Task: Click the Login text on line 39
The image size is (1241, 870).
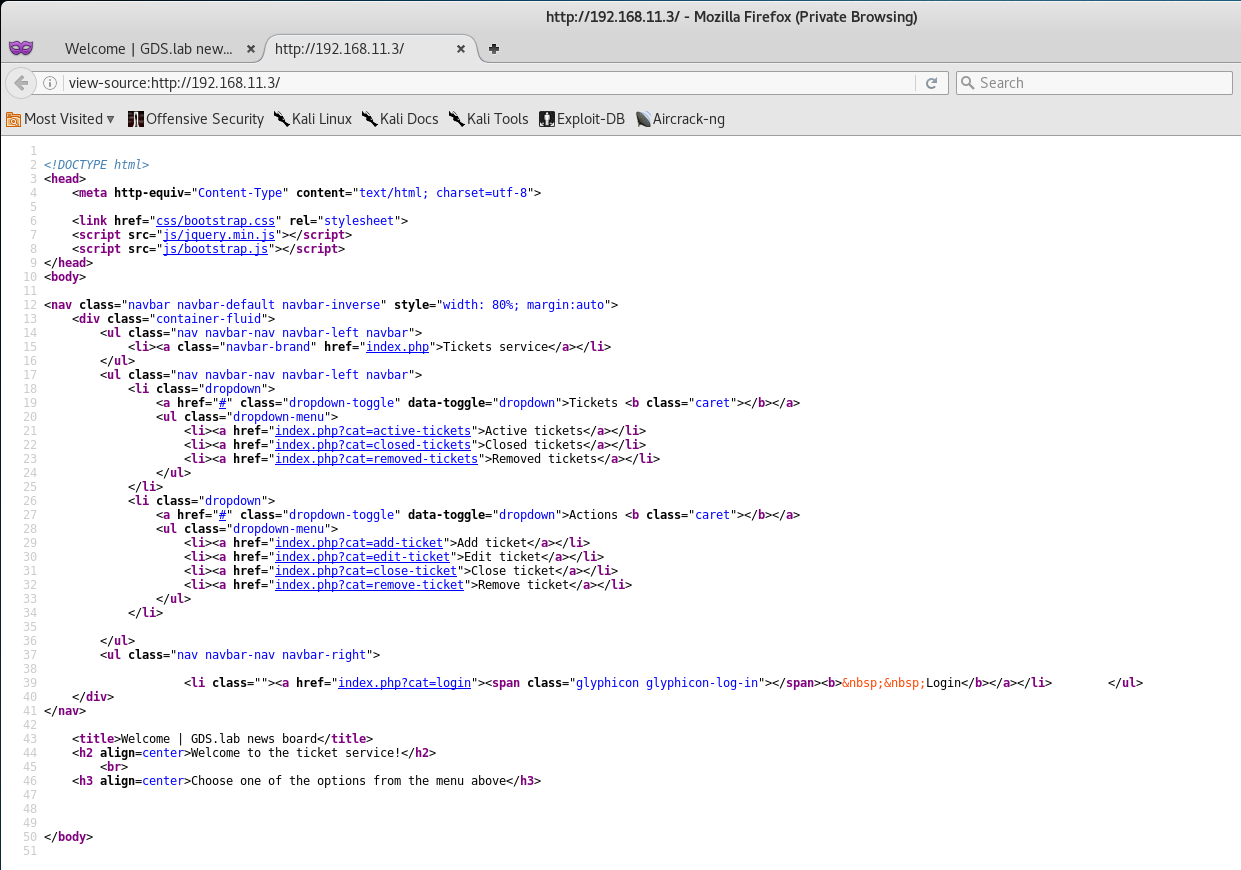Action: (943, 683)
